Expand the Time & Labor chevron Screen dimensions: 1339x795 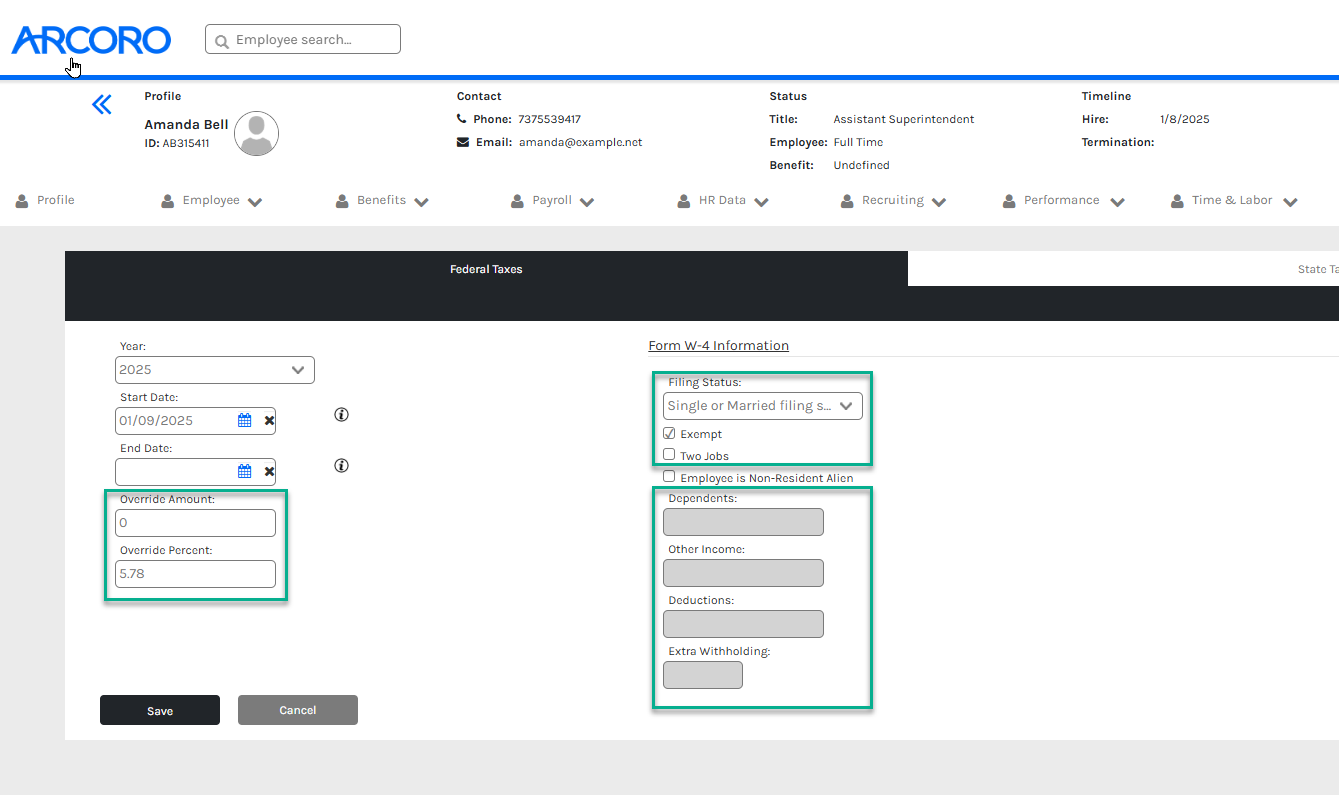click(x=1291, y=202)
